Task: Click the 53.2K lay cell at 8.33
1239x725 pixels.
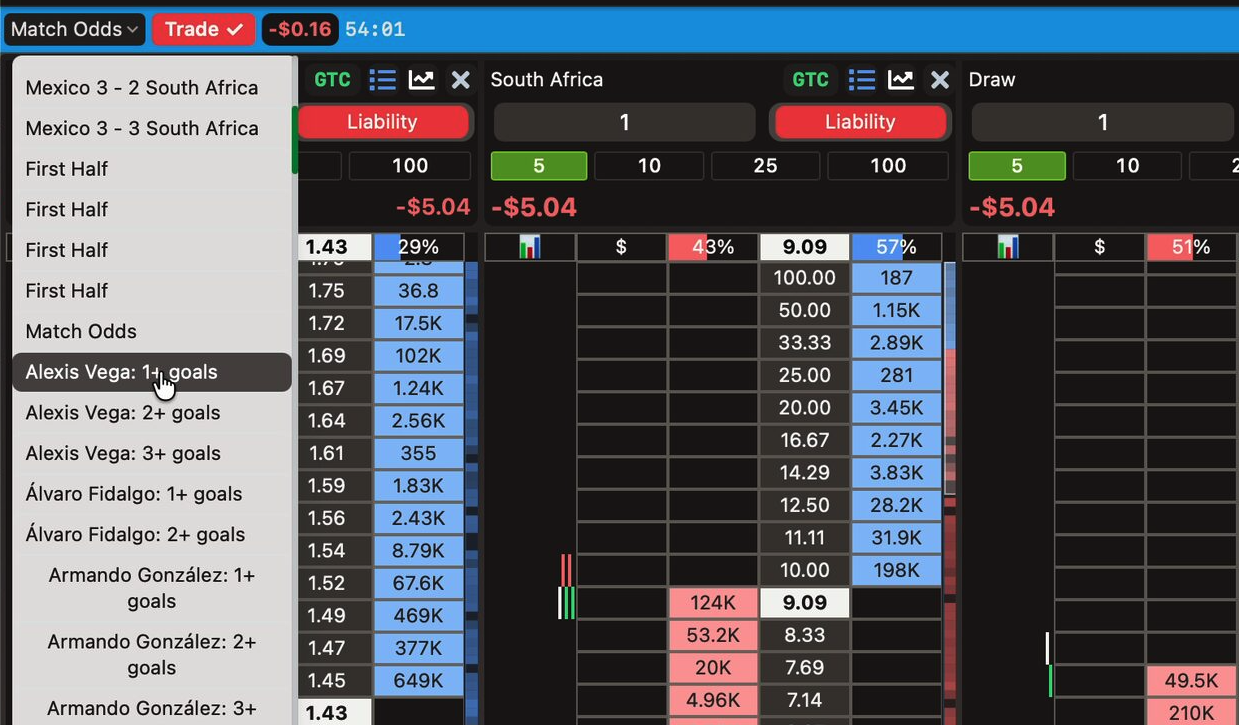Action: coord(713,635)
